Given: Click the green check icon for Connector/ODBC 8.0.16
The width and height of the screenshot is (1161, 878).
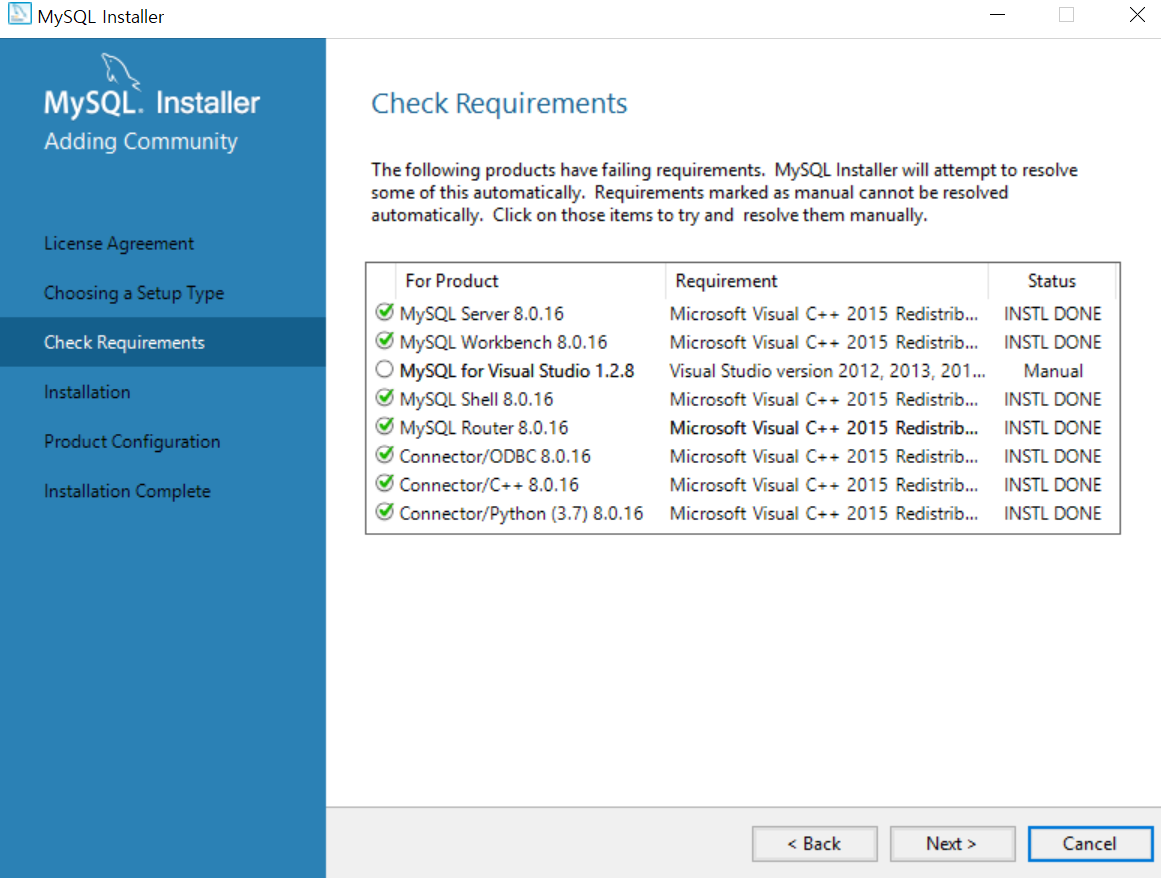Looking at the screenshot, I should 384,455.
